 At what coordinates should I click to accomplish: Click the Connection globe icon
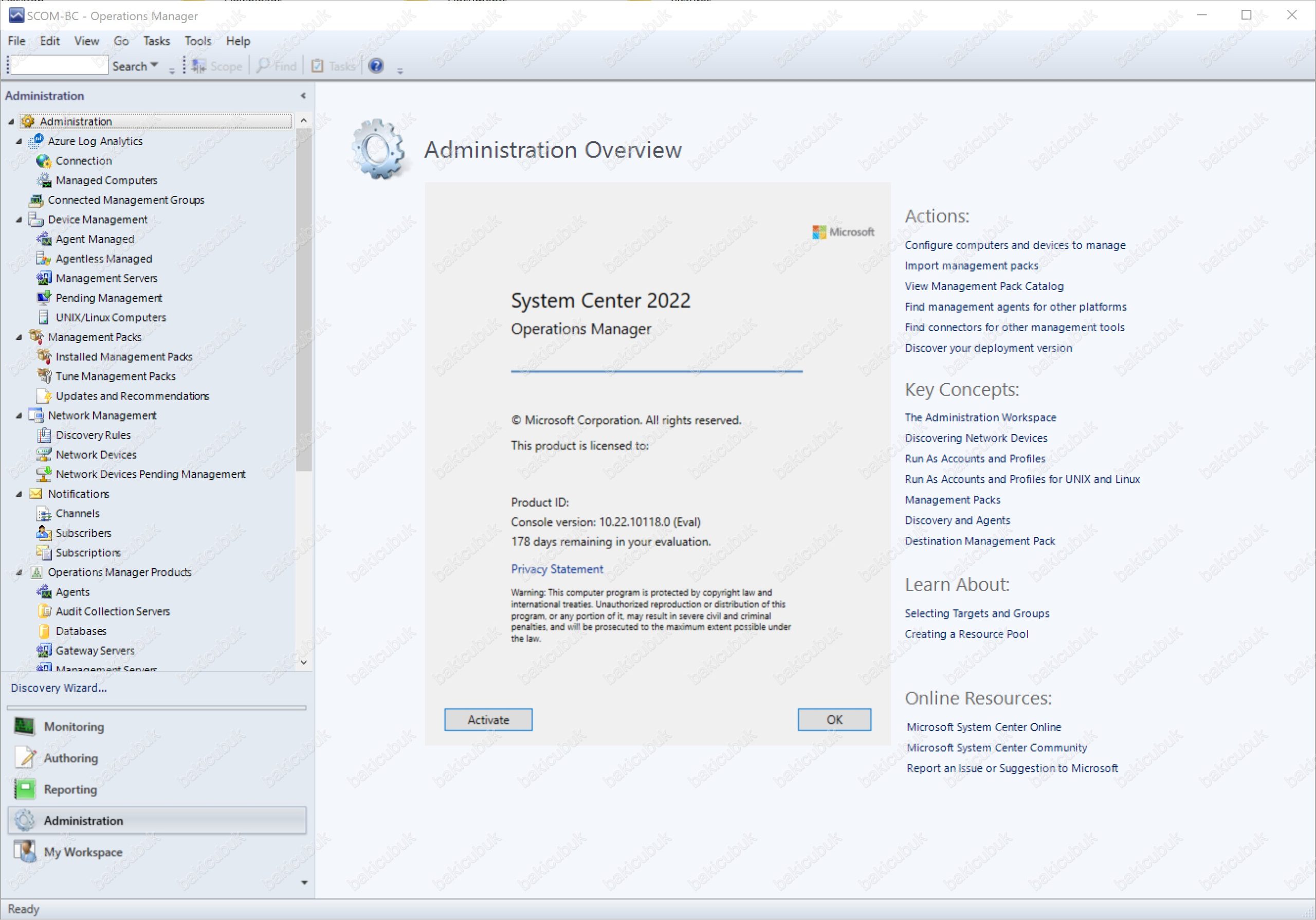coord(44,160)
